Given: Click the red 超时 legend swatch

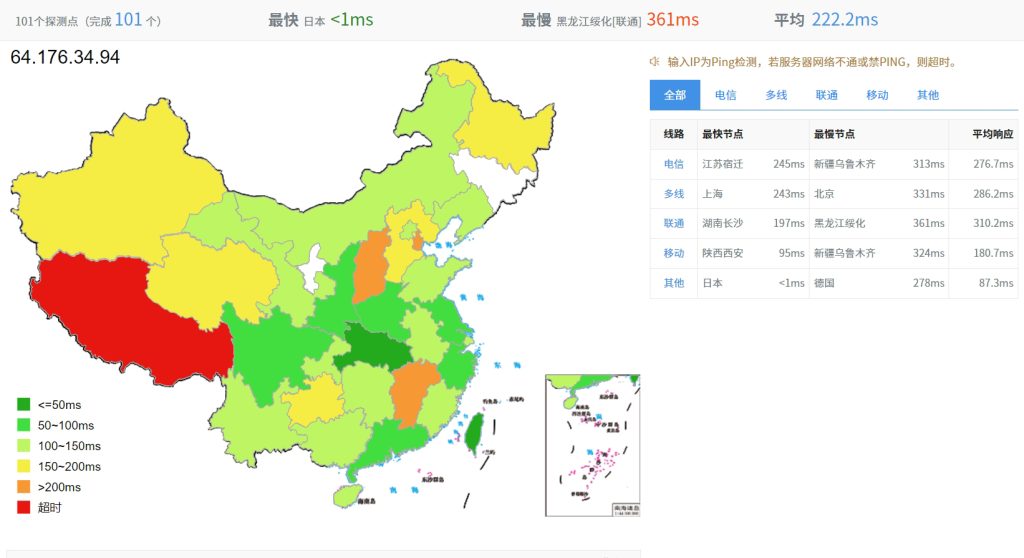Looking at the screenshot, I should [23, 508].
